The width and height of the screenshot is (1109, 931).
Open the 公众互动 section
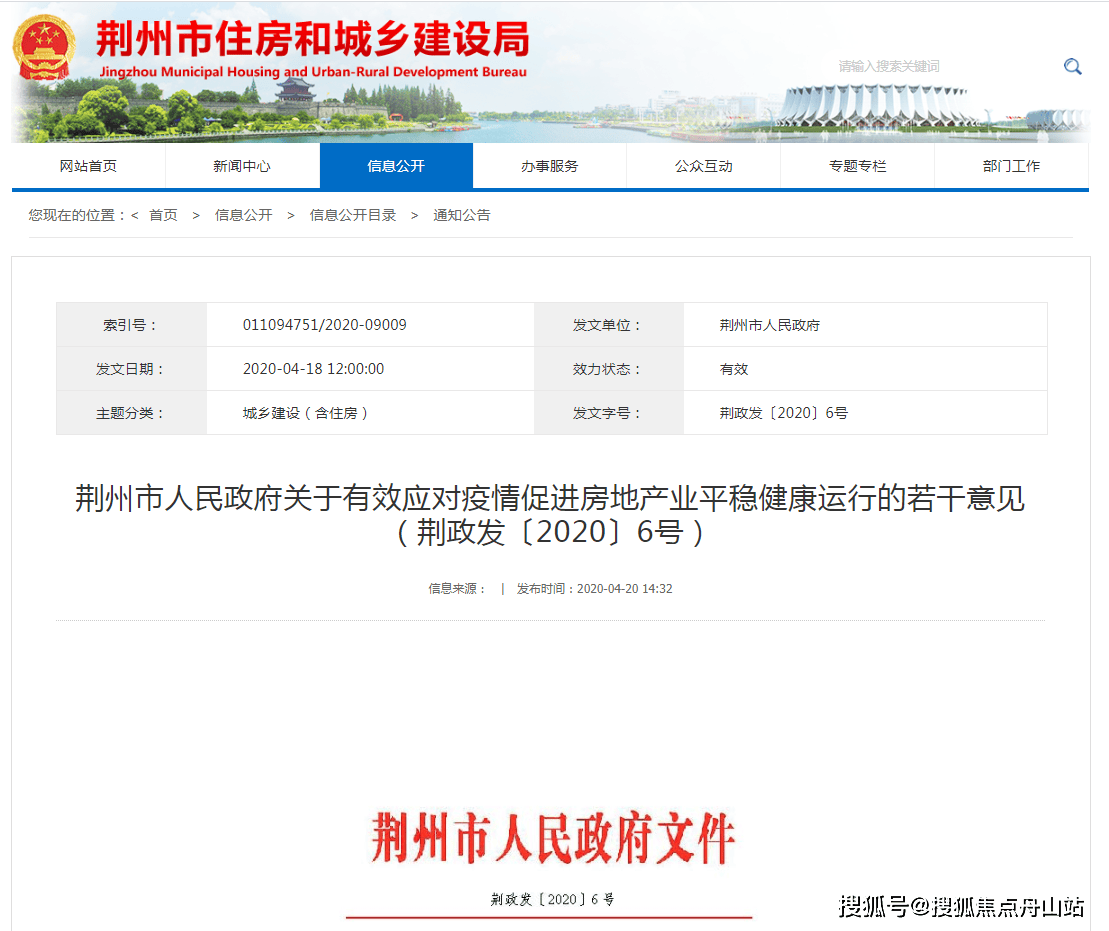point(703,166)
